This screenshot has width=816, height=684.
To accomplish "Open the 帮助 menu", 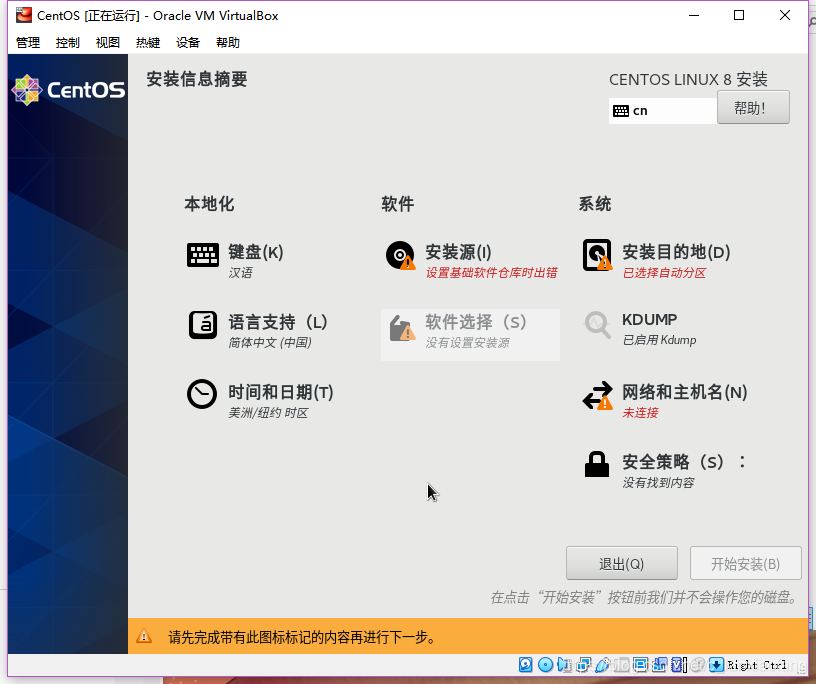I will pyautogui.click(x=228, y=43).
